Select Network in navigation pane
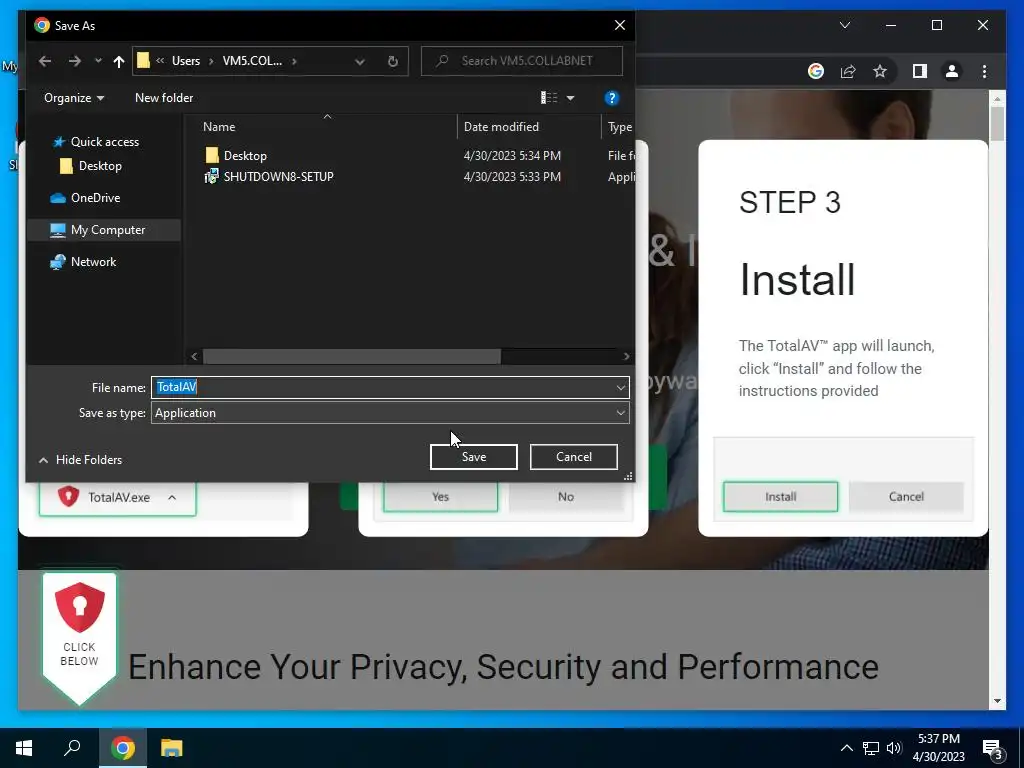The image size is (1024, 768). coord(93,262)
